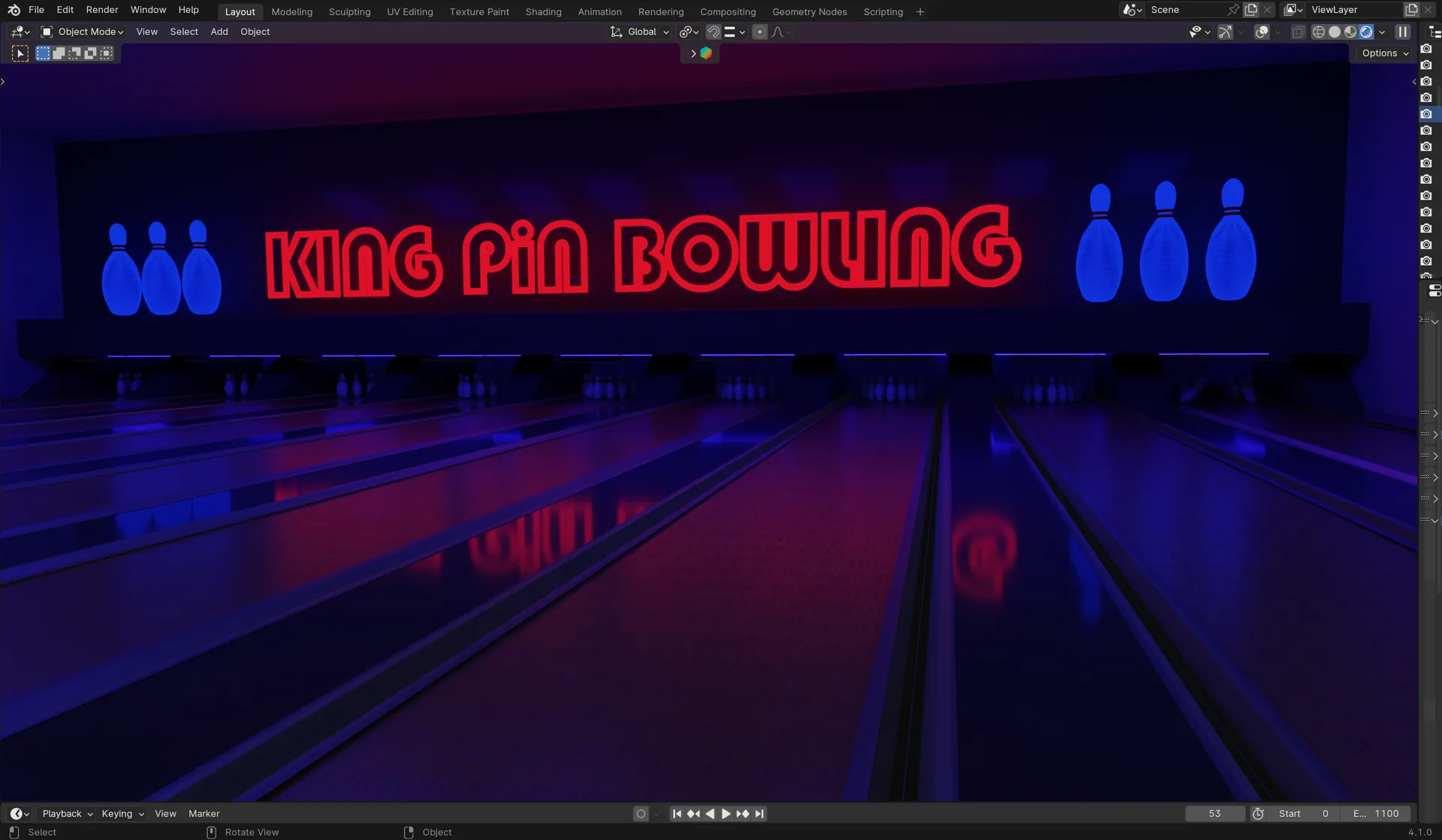
Task: Open the viewport shading options arrow
Action: point(1382,32)
